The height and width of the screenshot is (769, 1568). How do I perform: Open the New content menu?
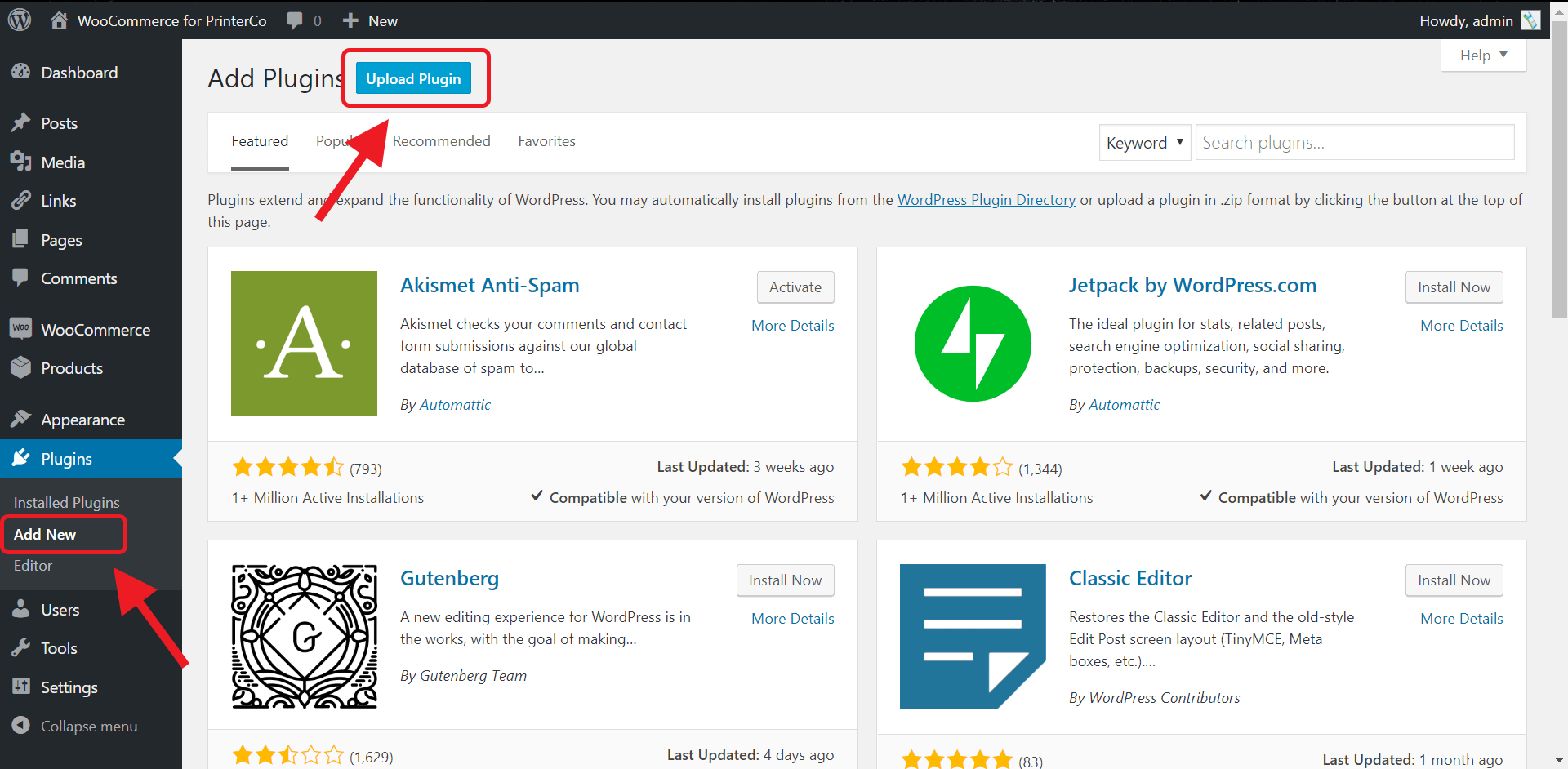click(x=371, y=20)
